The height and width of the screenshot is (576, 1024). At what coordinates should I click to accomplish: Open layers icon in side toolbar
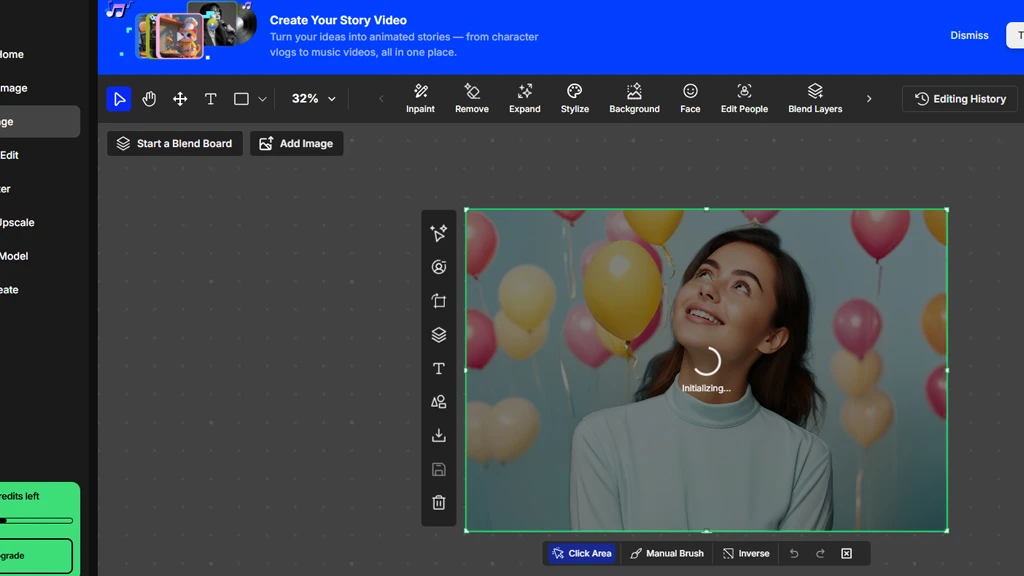pyautogui.click(x=438, y=335)
